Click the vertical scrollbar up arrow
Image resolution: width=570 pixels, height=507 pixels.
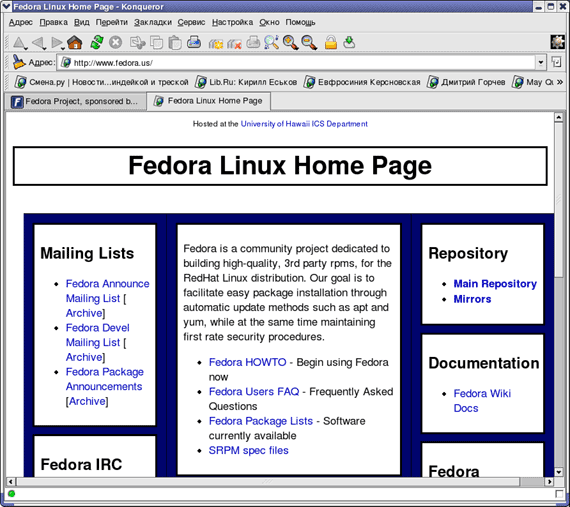[559, 117]
